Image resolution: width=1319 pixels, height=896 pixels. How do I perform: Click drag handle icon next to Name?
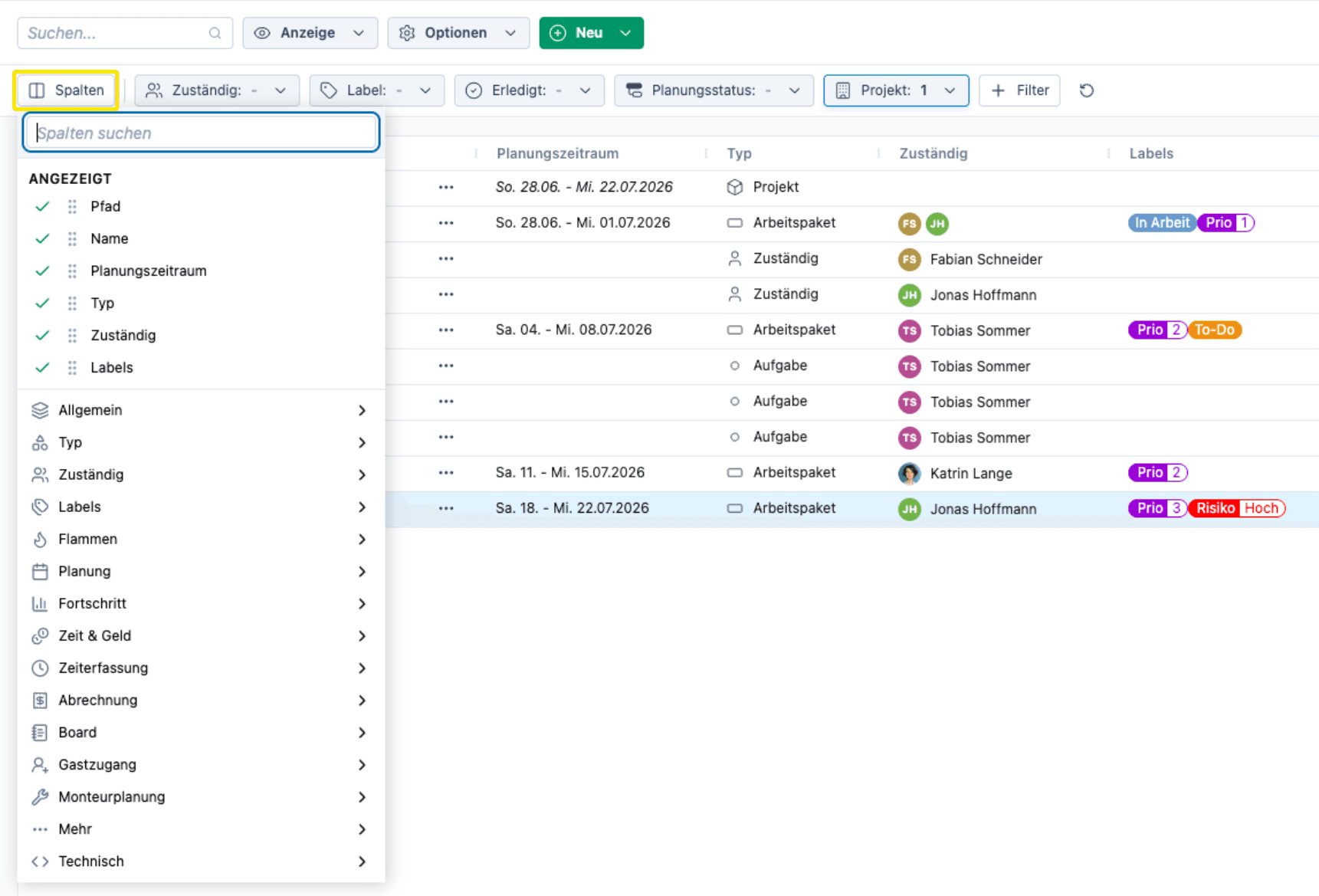click(72, 238)
